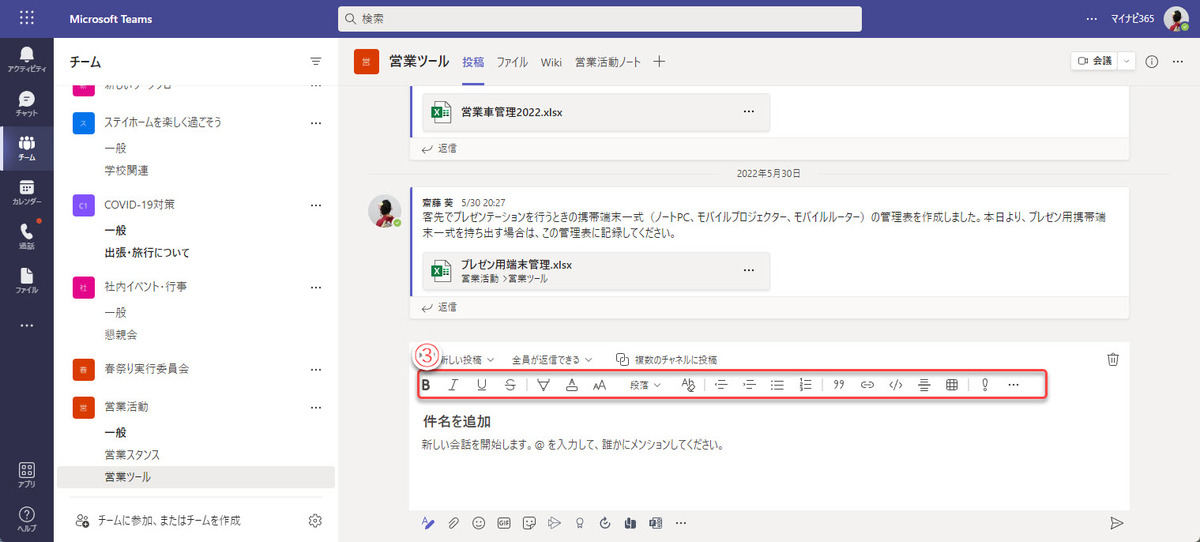This screenshot has width=1200, height=542.
Task: Open the emoji picker
Action: tap(479, 522)
